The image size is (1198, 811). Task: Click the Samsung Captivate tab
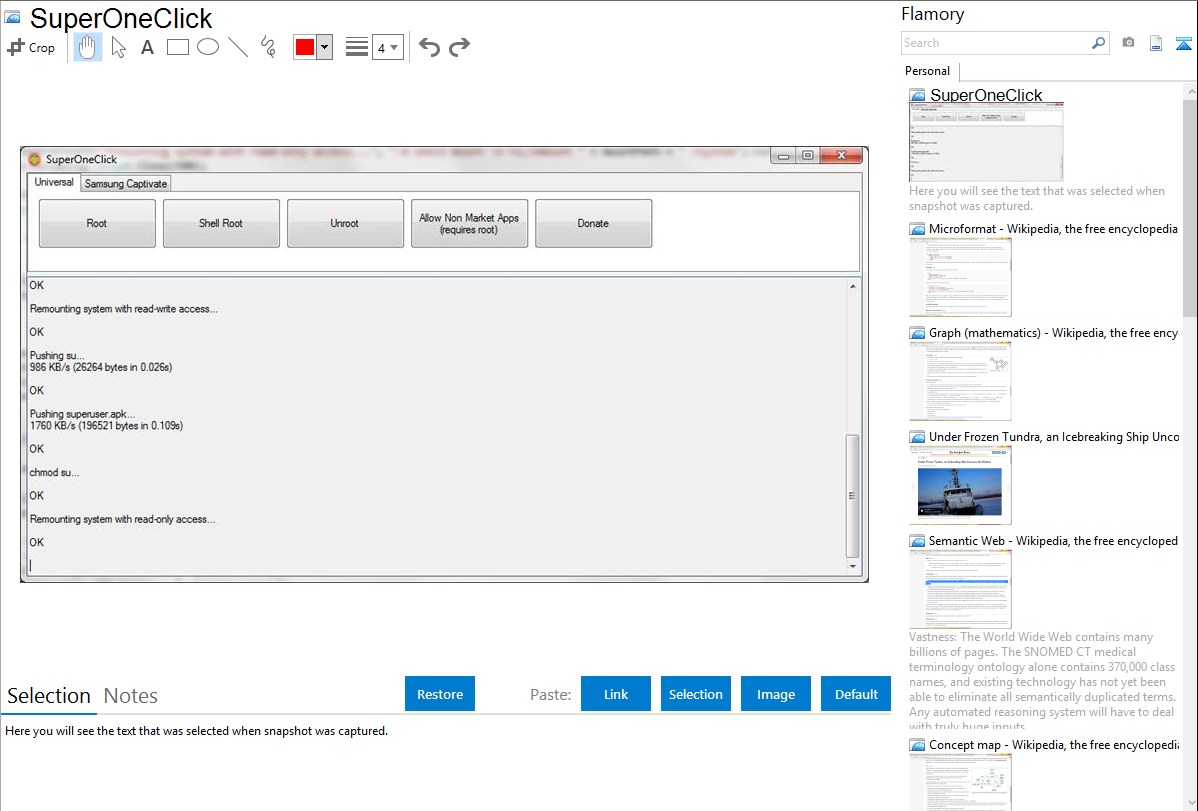[x=125, y=183]
